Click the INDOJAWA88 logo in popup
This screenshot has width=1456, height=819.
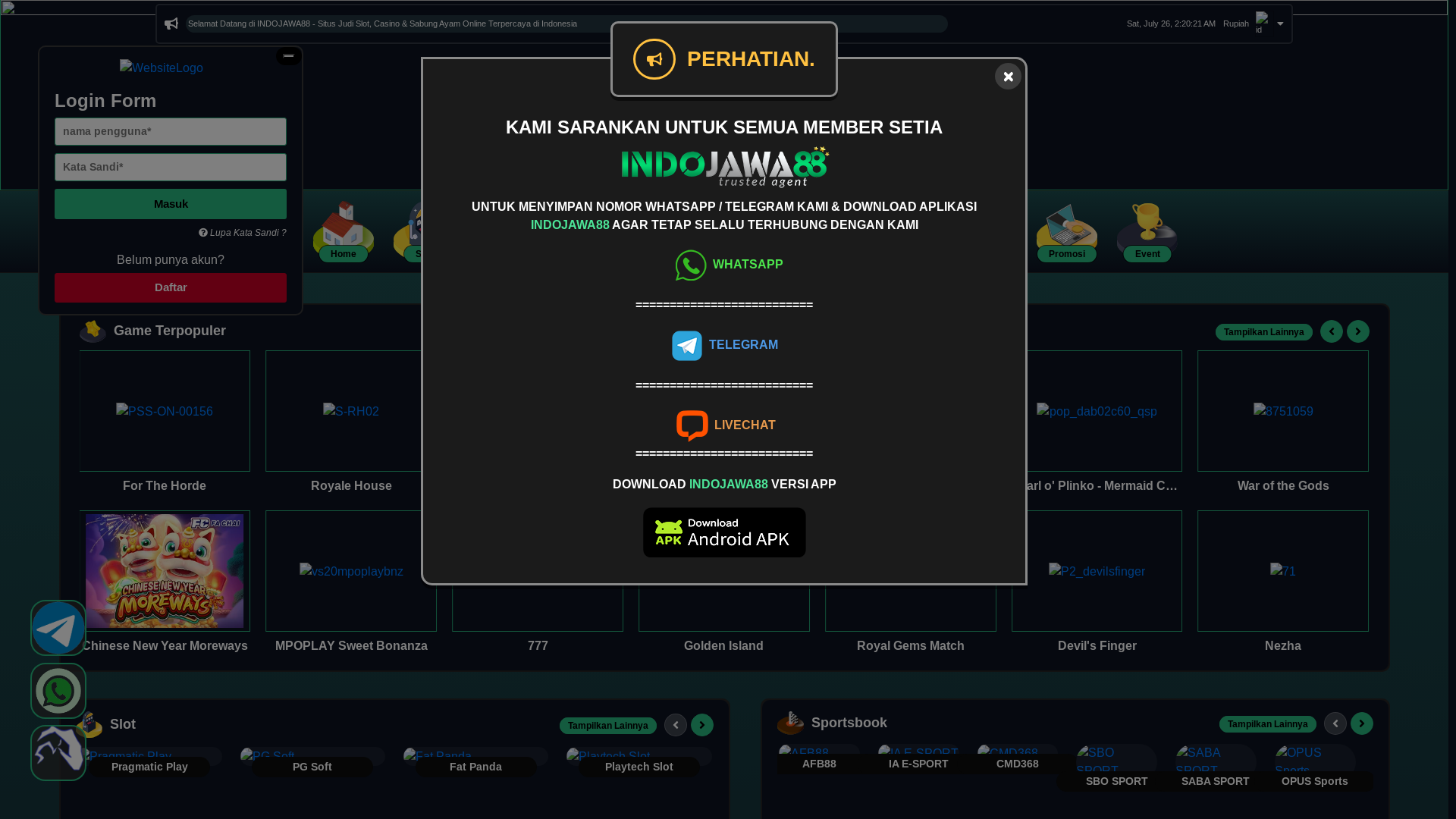coord(724,167)
